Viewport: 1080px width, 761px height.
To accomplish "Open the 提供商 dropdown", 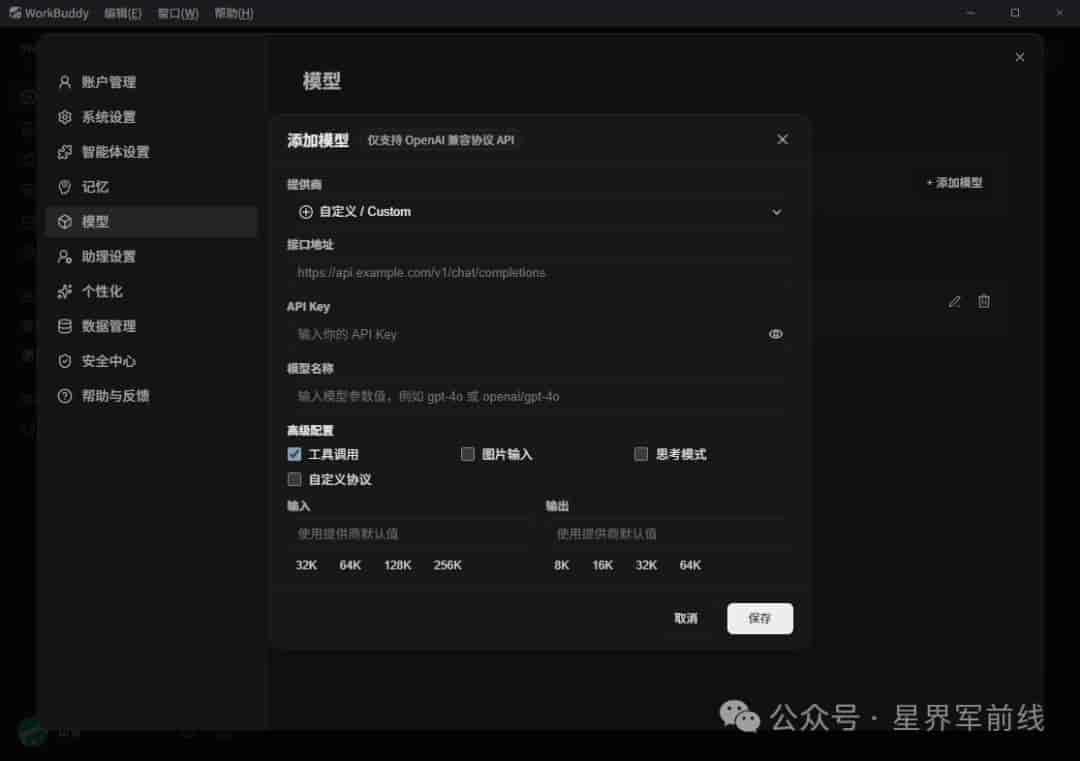I will (540, 212).
